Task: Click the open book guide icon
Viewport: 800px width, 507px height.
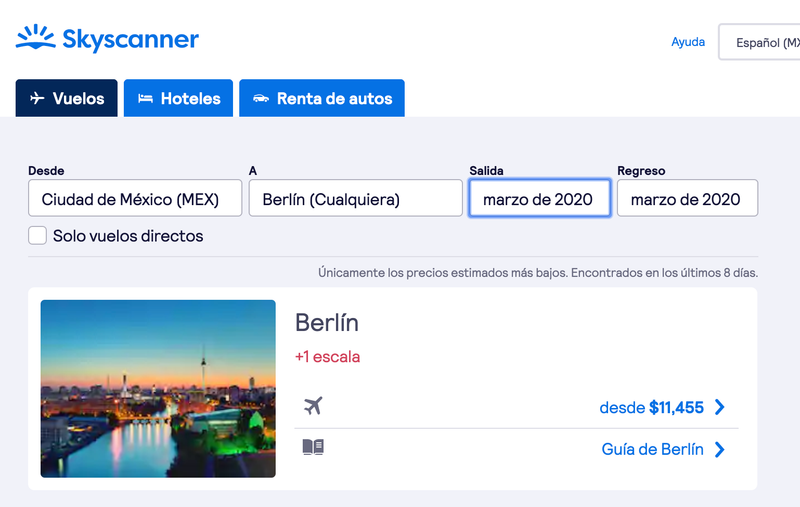Action: tap(313, 447)
